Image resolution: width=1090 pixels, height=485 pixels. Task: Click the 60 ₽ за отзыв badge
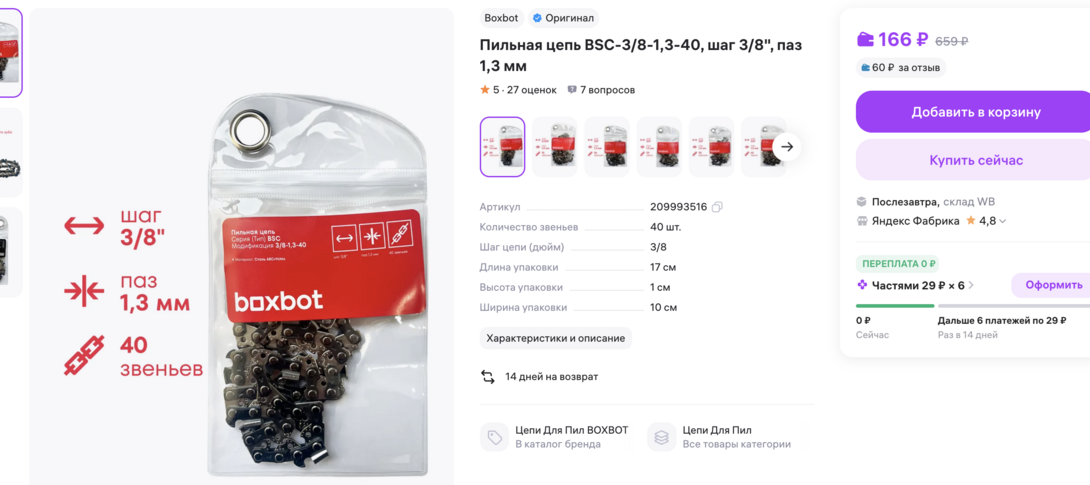[902, 67]
